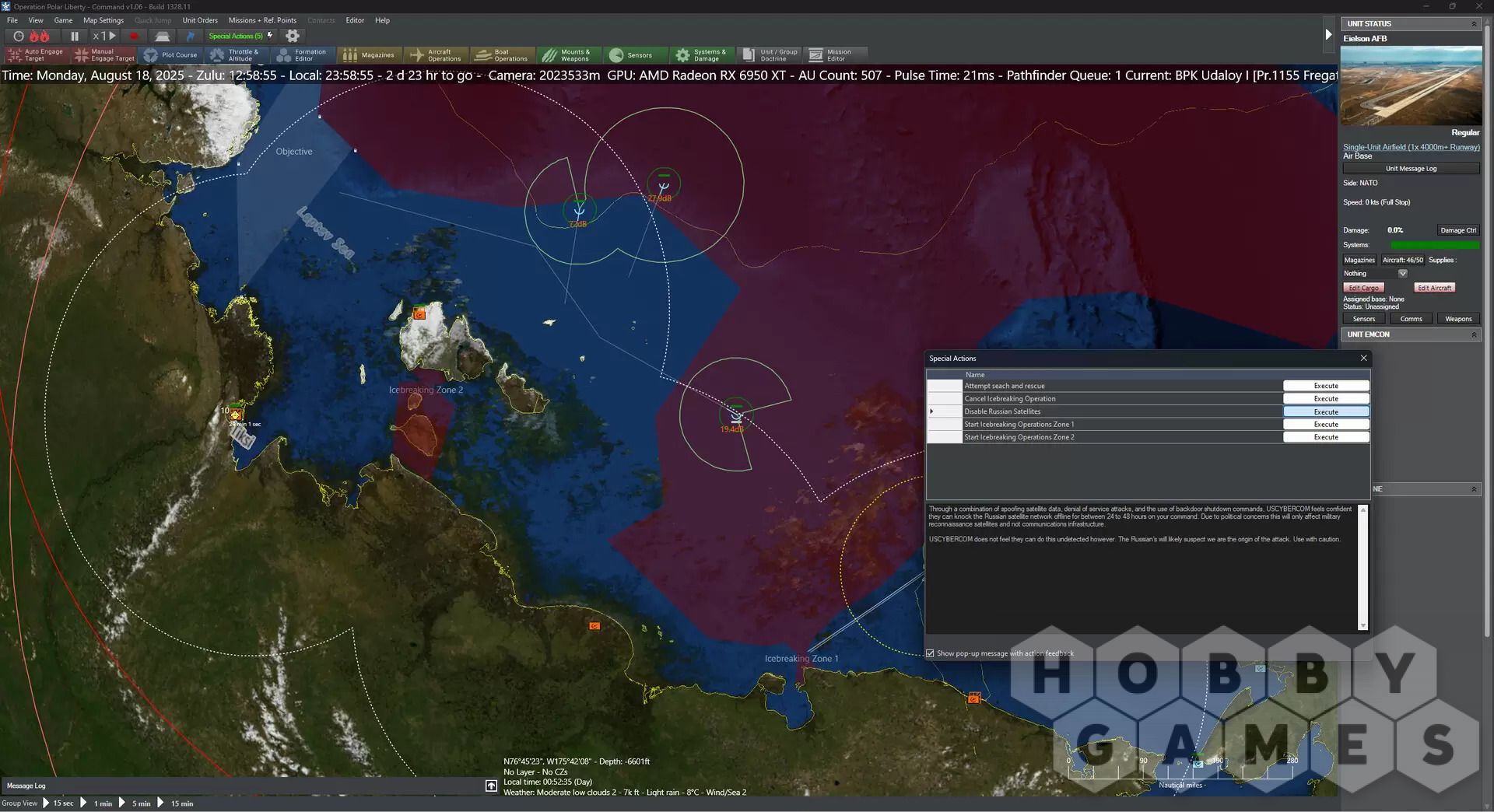Click Single-Unit Airfield database link
The height and width of the screenshot is (812, 1494).
[1411, 147]
